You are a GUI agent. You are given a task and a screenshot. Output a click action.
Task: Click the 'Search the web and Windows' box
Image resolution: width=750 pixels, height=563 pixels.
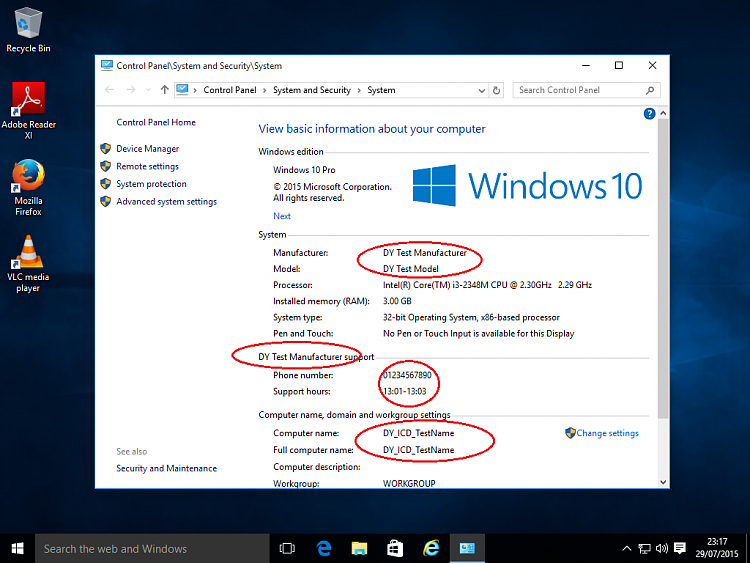(x=152, y=549)
